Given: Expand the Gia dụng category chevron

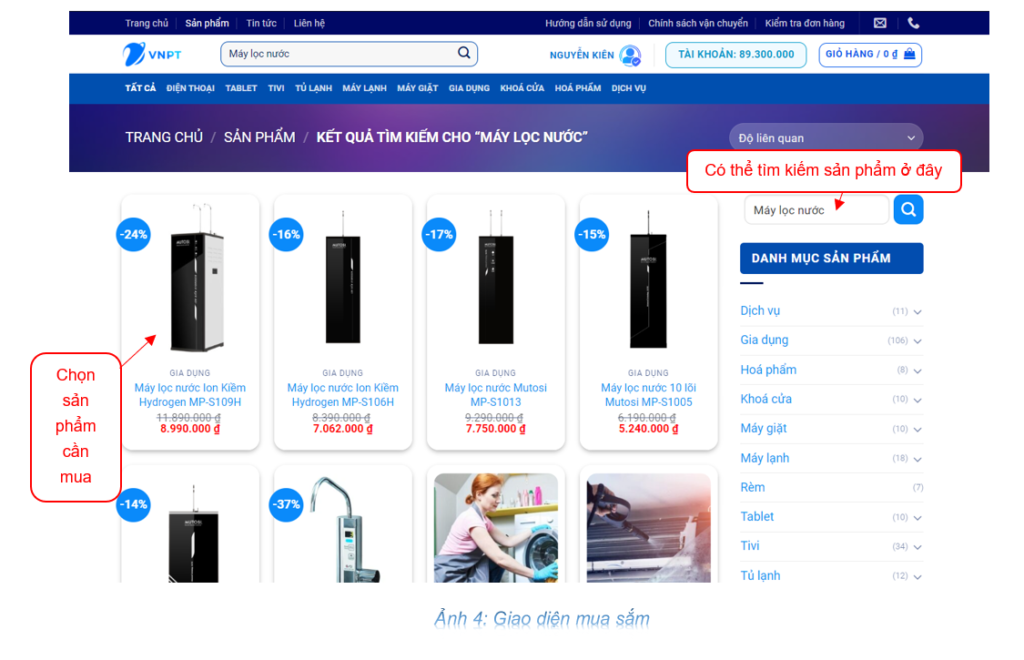Looking at the screenshot, I should (917, 341).
